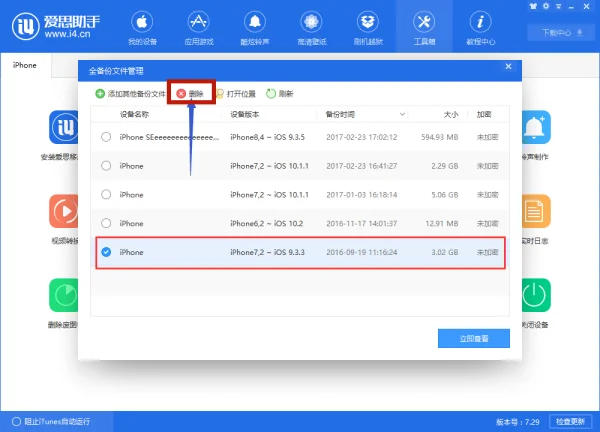Click the www.i4.cn website text
The height and width of the screenshot is (432, 600).
tap(67, 34)
